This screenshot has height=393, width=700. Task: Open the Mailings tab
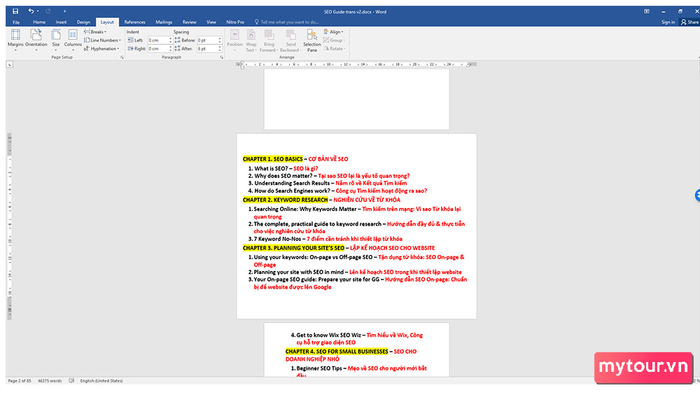click(164, 22)
